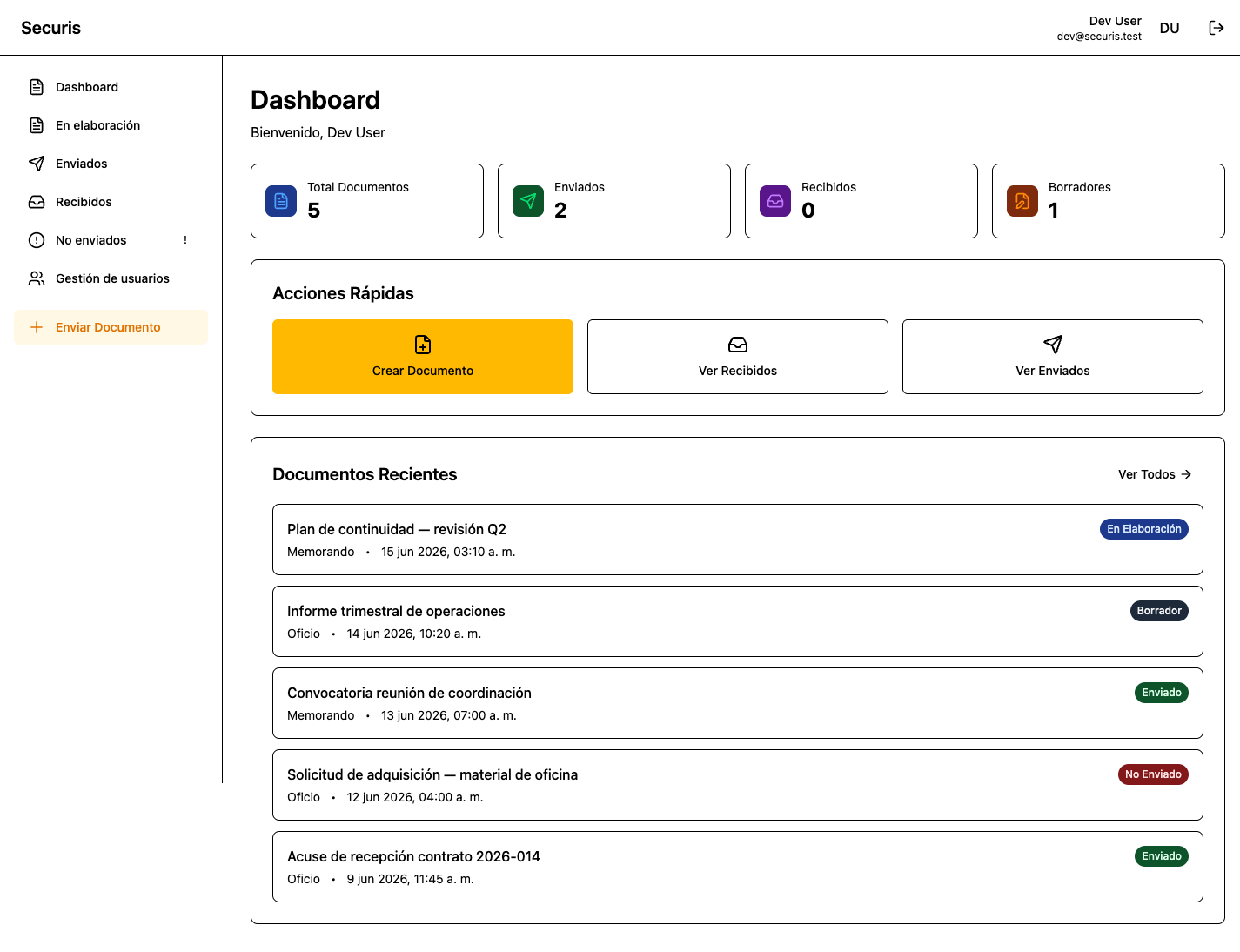The image size is (1240, 952).
Task: Click the Recibidos inbox sidebar icon
Action: tap(37, 202)
